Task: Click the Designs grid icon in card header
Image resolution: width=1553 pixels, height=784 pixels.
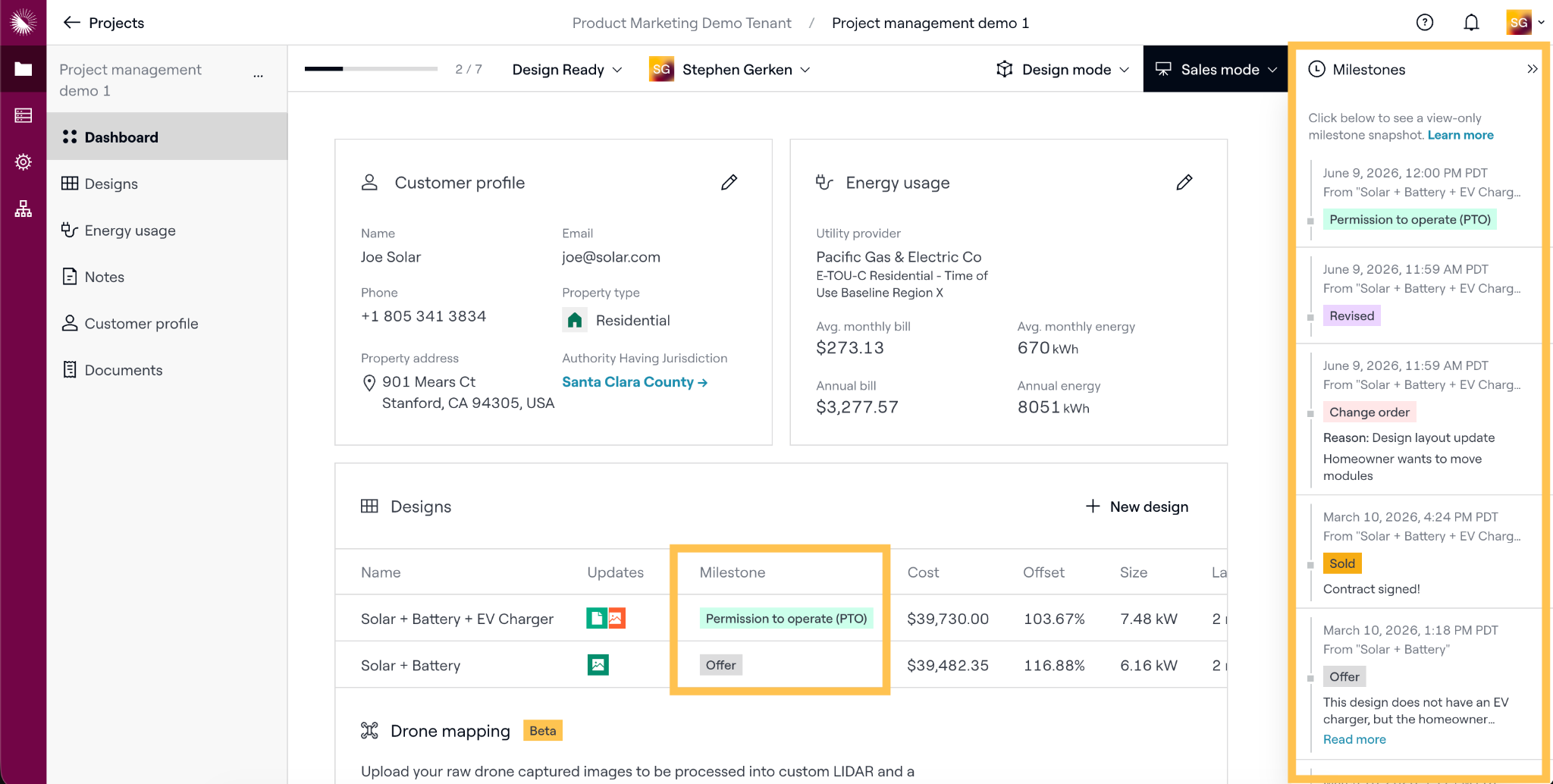Action: [x=369, y=506]
